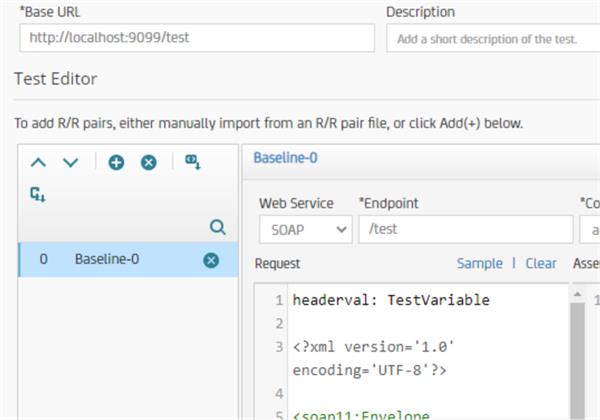The height and width of the screenshot is (420, 600).
Task: Click the soap11:Envelope line in editor
Action: [x=361, y=415]
